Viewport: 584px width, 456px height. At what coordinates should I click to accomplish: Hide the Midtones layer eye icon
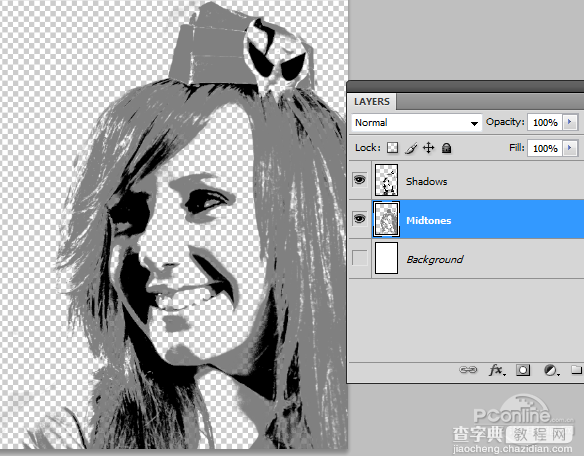359,219
